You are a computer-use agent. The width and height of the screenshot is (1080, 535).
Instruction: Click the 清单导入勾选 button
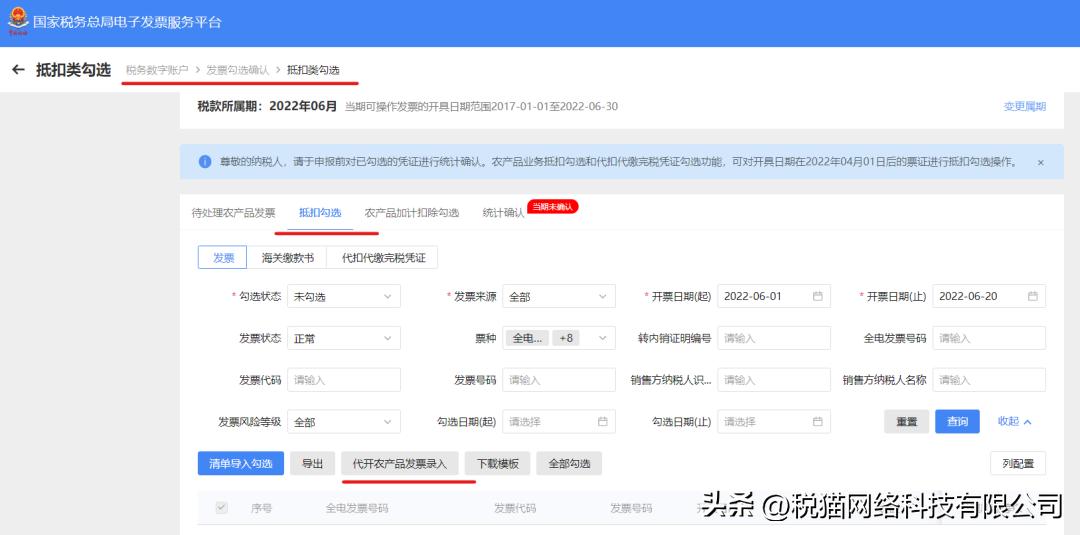(240, 463)
